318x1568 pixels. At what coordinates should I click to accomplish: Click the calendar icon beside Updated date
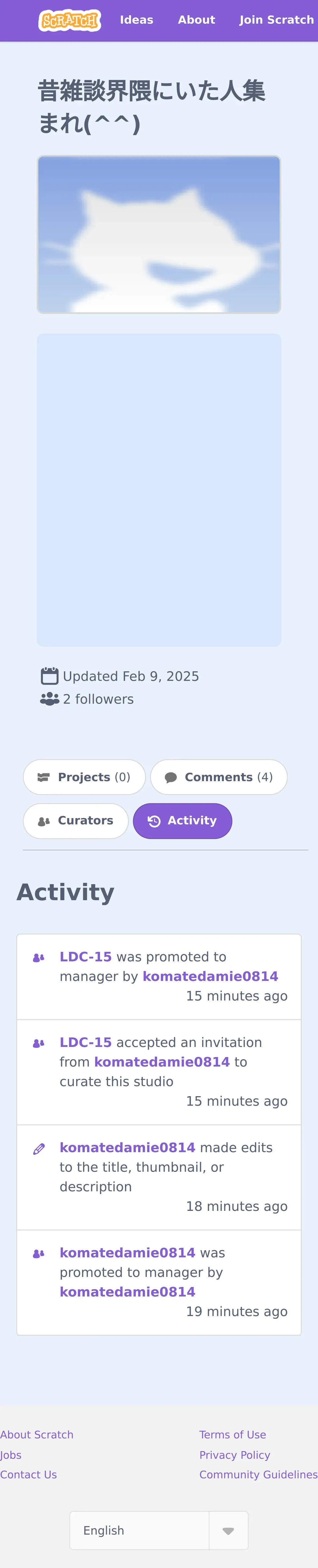pyautogui.click(x=49, y=676)
